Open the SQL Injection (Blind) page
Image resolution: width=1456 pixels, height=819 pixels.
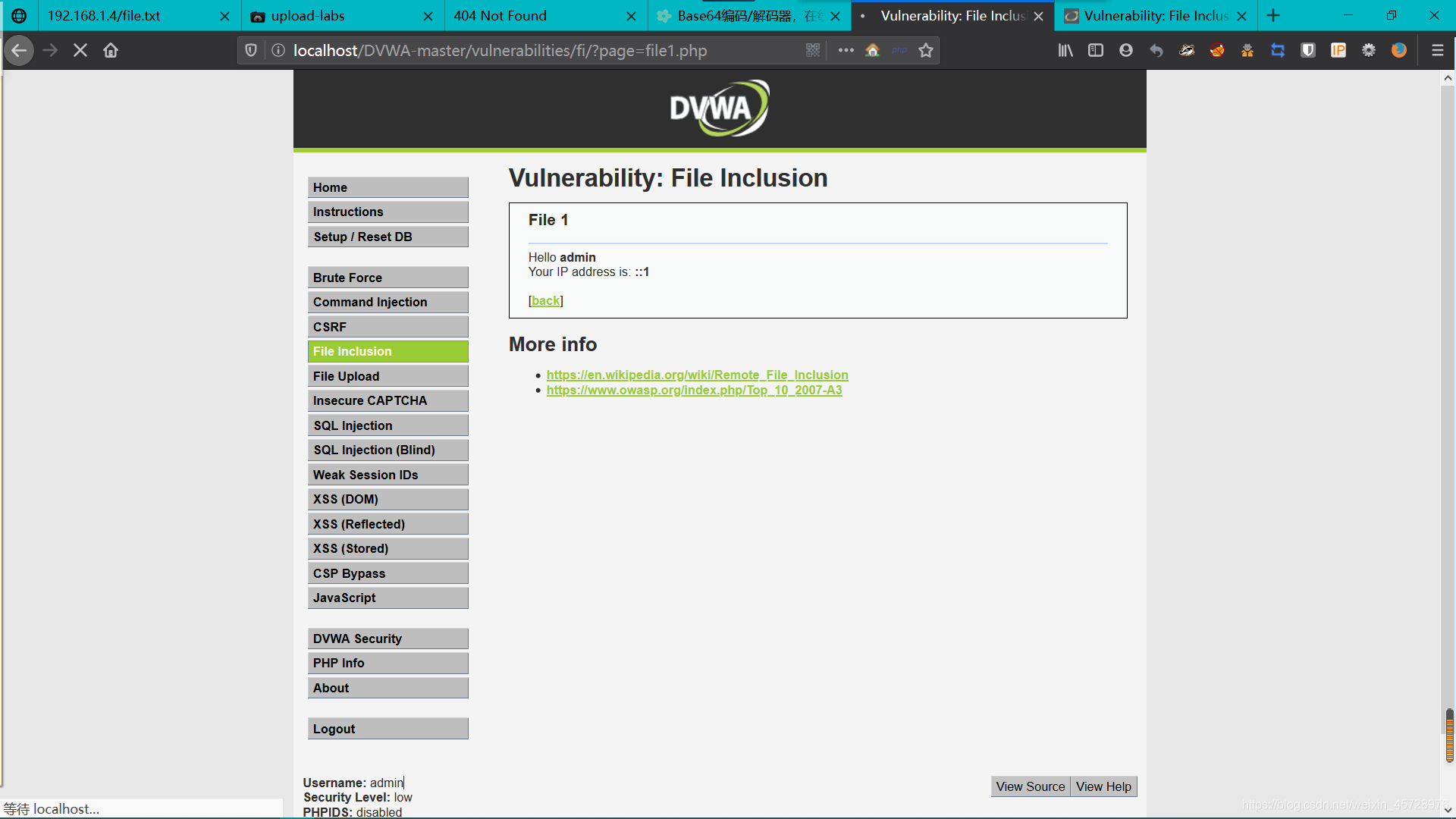(388, 450)
